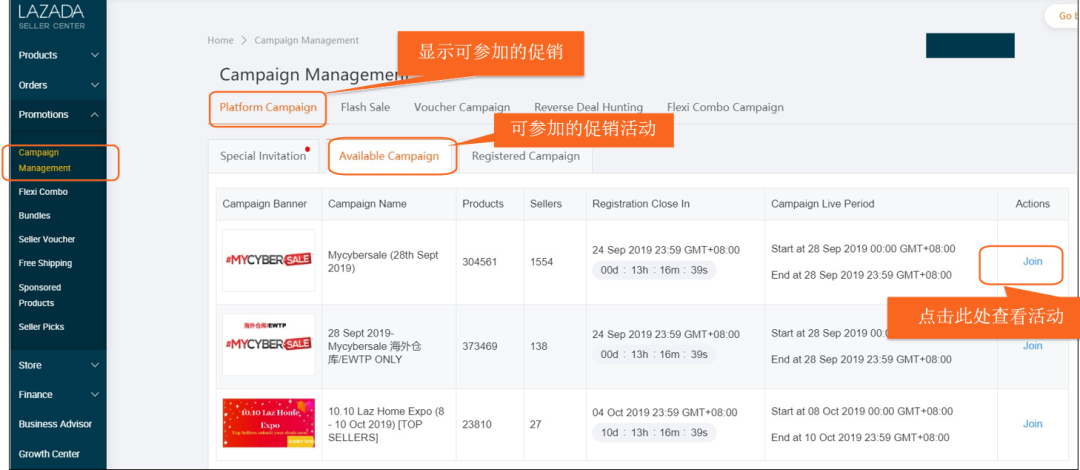Click End at 10 Oct 2019 text

[860, 438]
